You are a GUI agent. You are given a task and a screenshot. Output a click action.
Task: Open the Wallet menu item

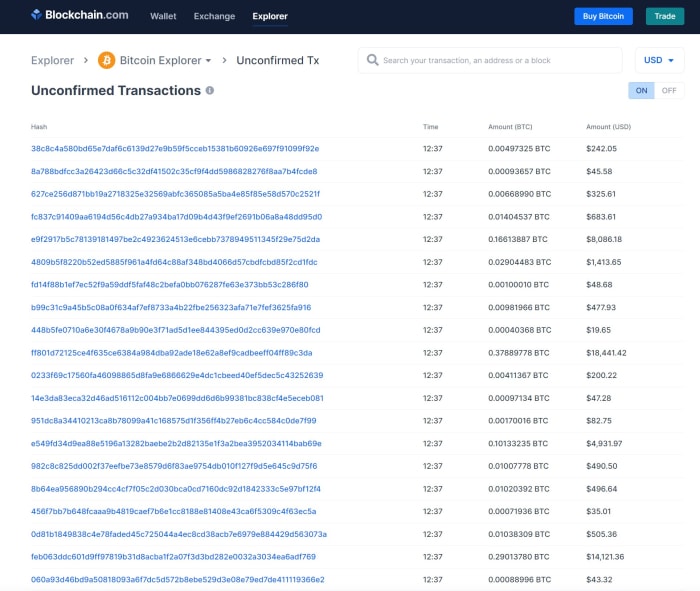pos(163,16)
